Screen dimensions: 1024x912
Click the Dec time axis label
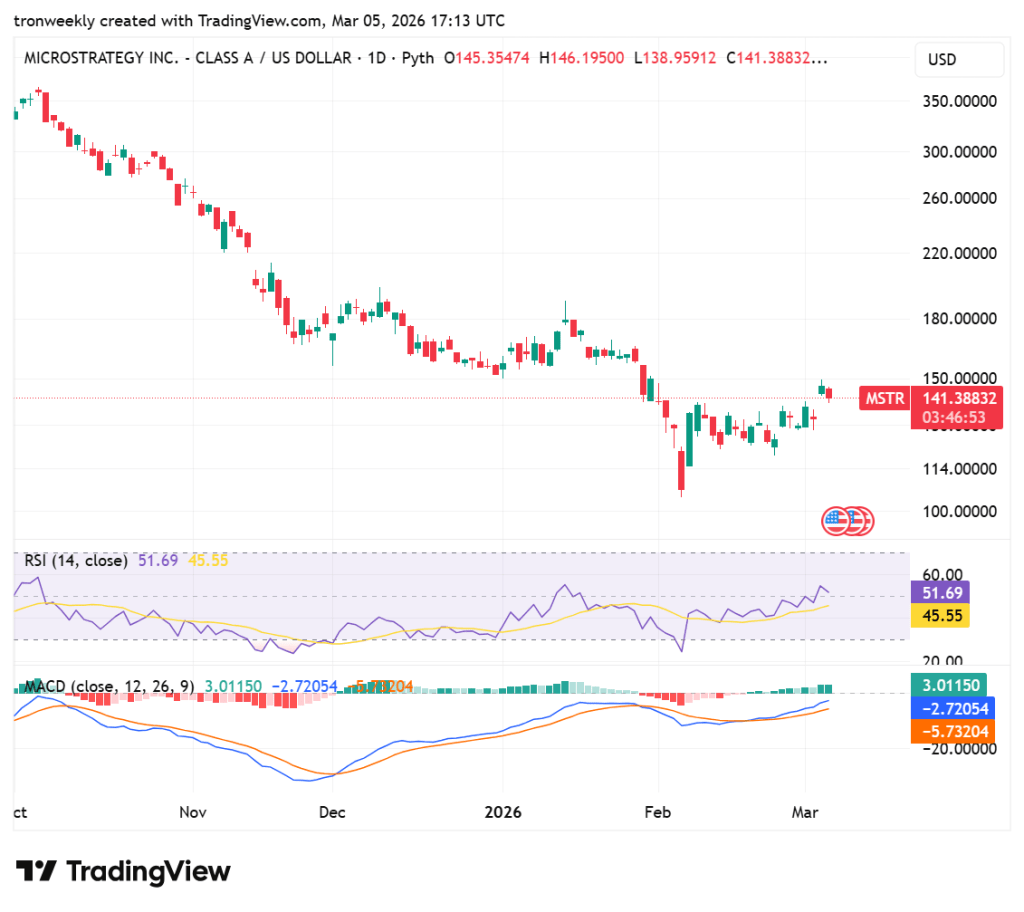click(x=332, y=812)
